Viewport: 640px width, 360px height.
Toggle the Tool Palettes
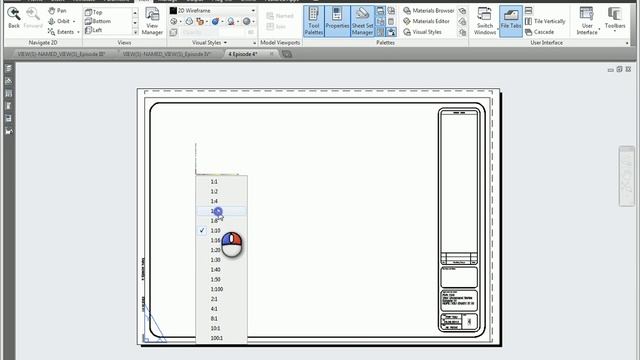(x=313, y=21)
